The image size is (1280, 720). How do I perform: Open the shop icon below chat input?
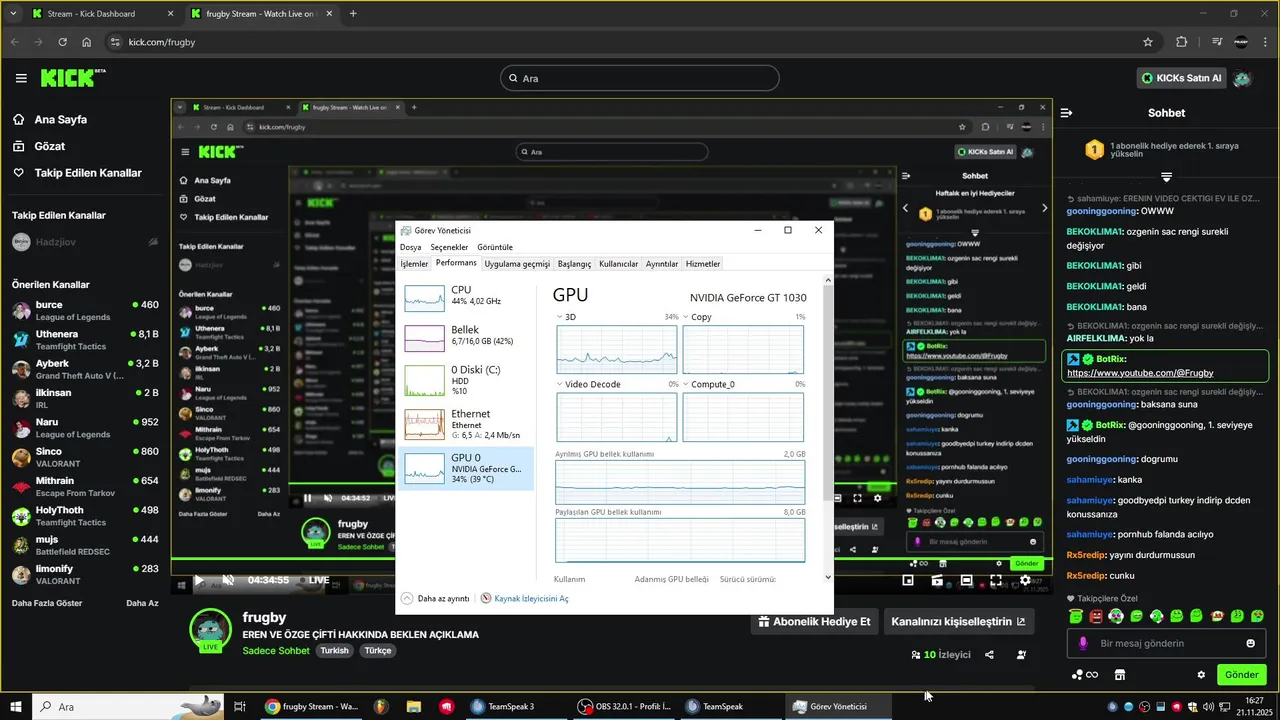coord(1120,675)
